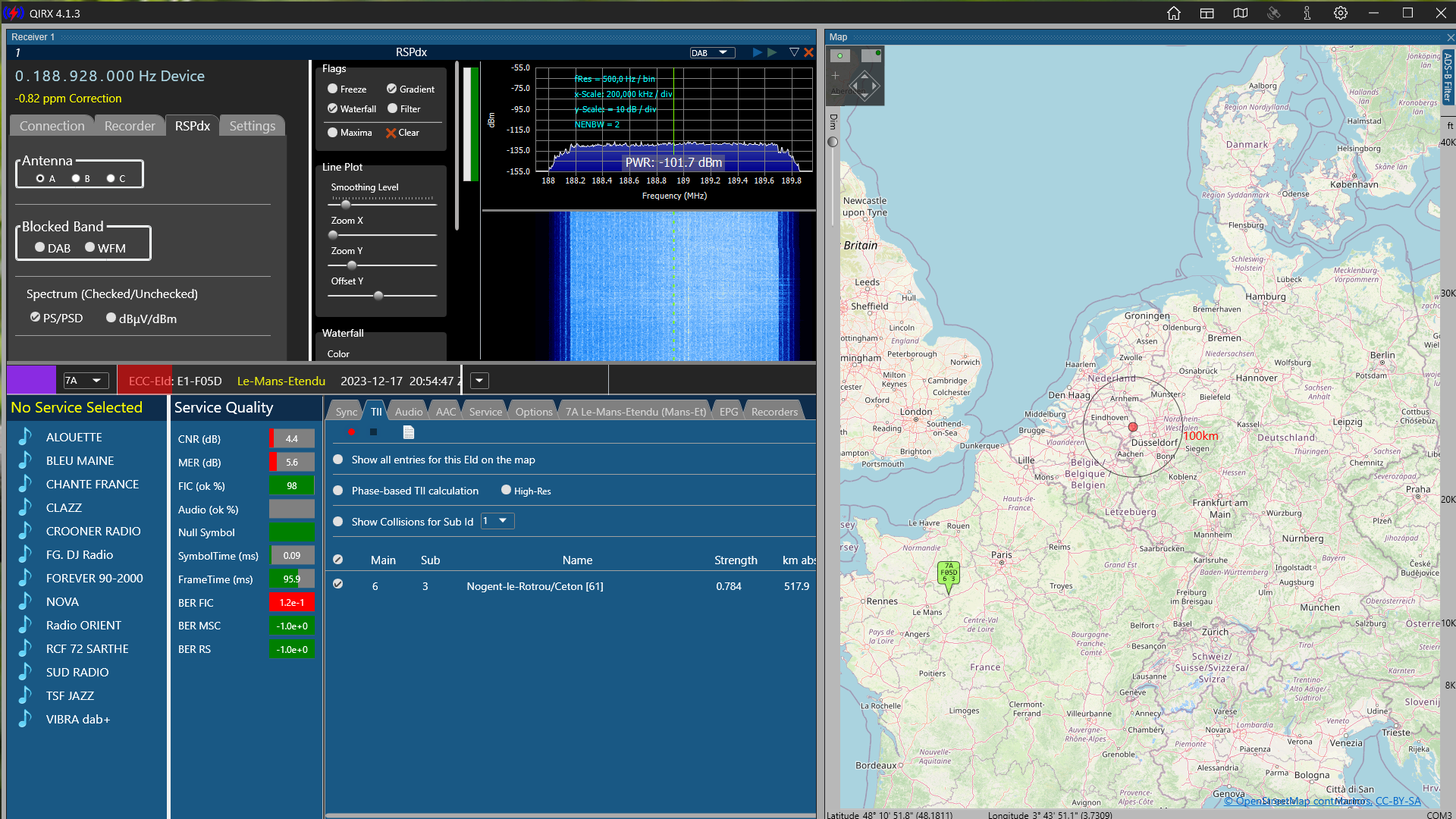Switch to the Audio tab
This screenshot has height=819, width=1456.
click(408, 412)
